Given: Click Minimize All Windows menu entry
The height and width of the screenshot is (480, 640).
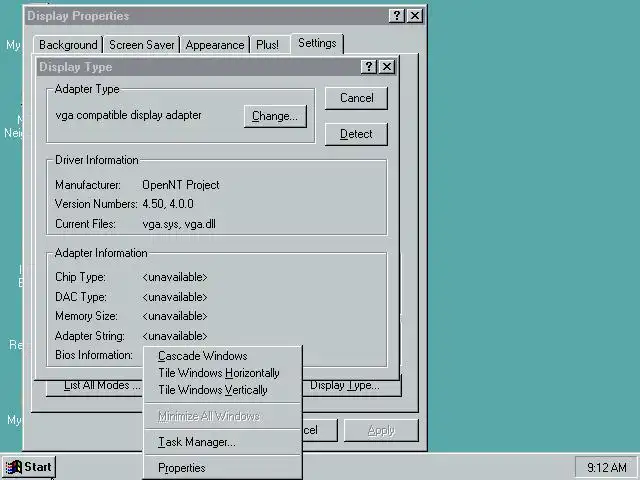Looking at the screenshot, I should 223,416.
